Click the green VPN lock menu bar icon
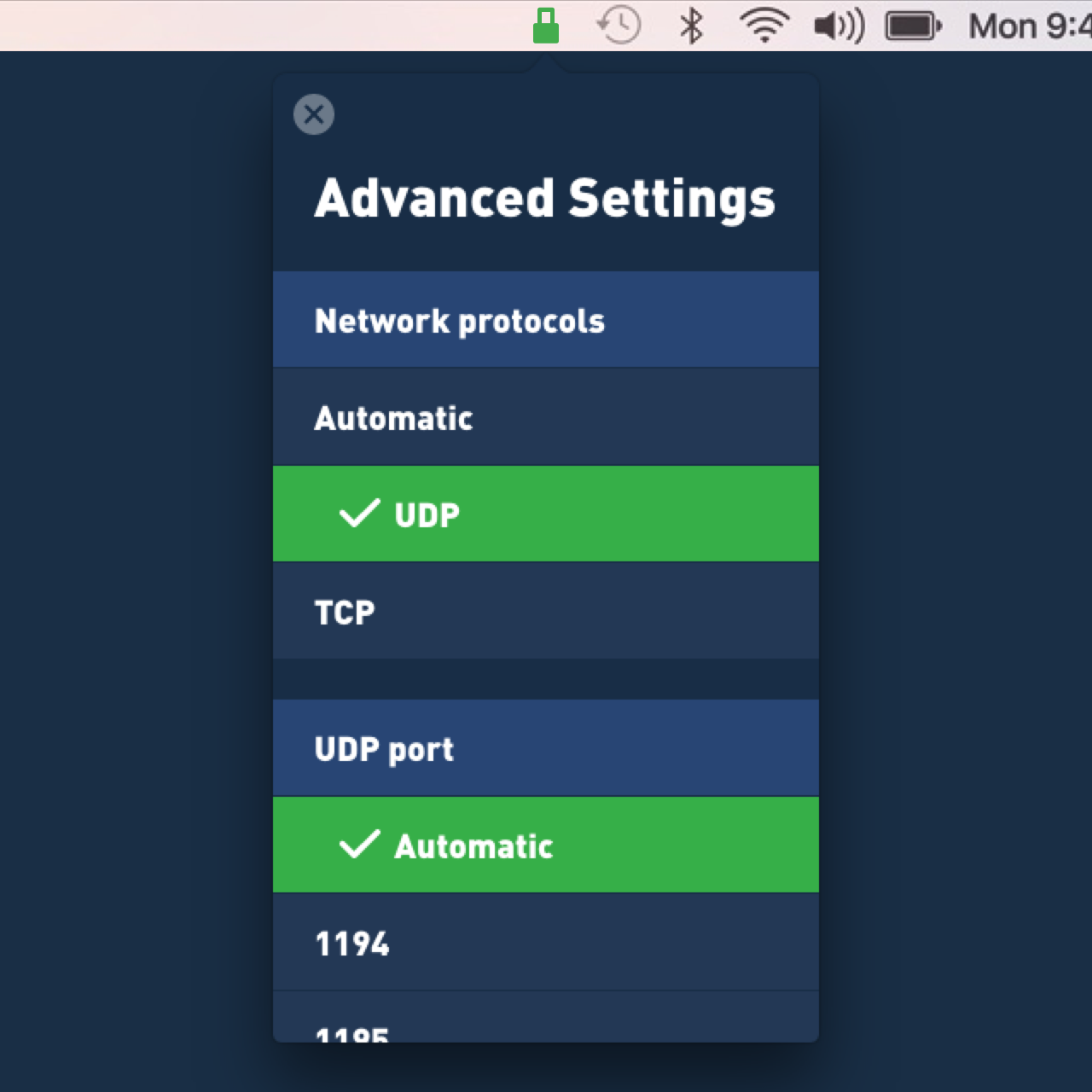 pyautogui.click(x=545, y=26)
